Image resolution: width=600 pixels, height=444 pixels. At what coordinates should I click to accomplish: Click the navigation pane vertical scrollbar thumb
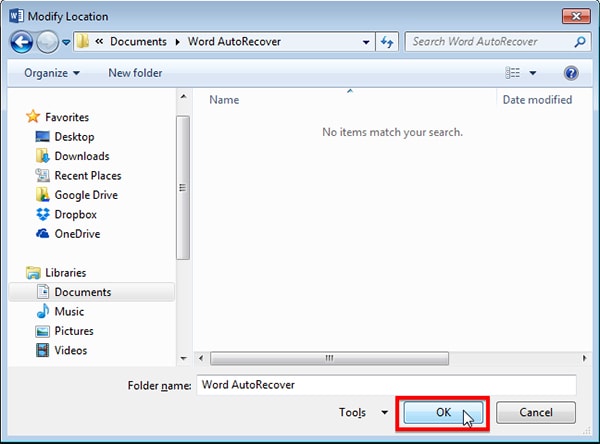pos(183,188)
